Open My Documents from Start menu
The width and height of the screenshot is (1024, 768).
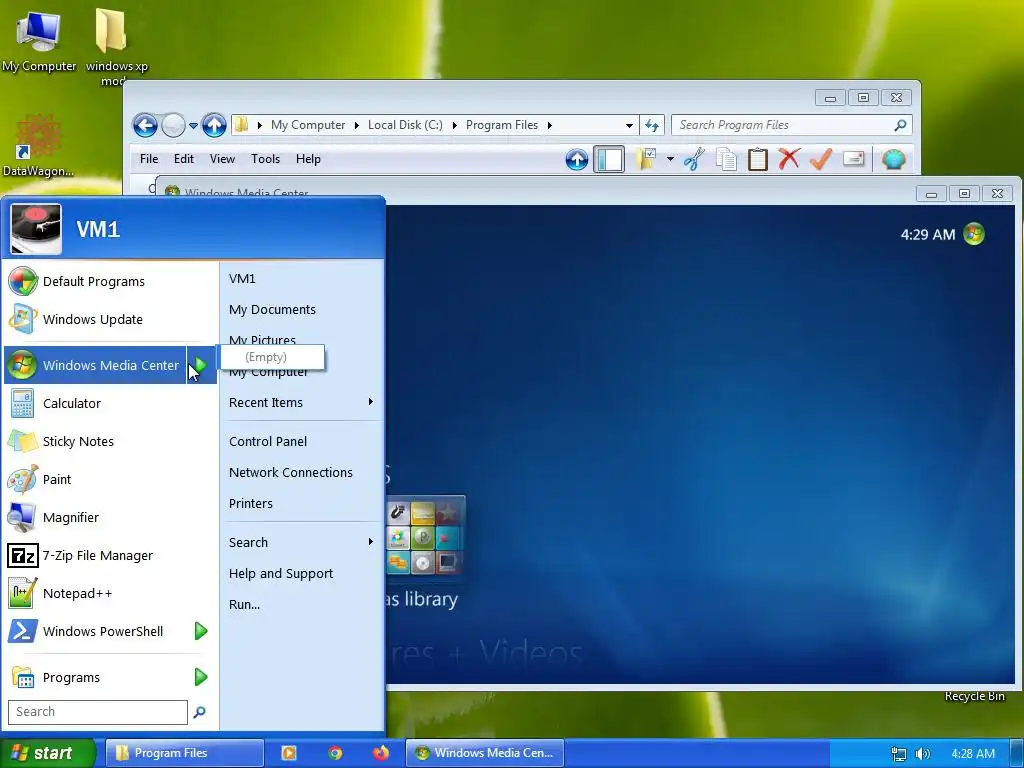272,310
